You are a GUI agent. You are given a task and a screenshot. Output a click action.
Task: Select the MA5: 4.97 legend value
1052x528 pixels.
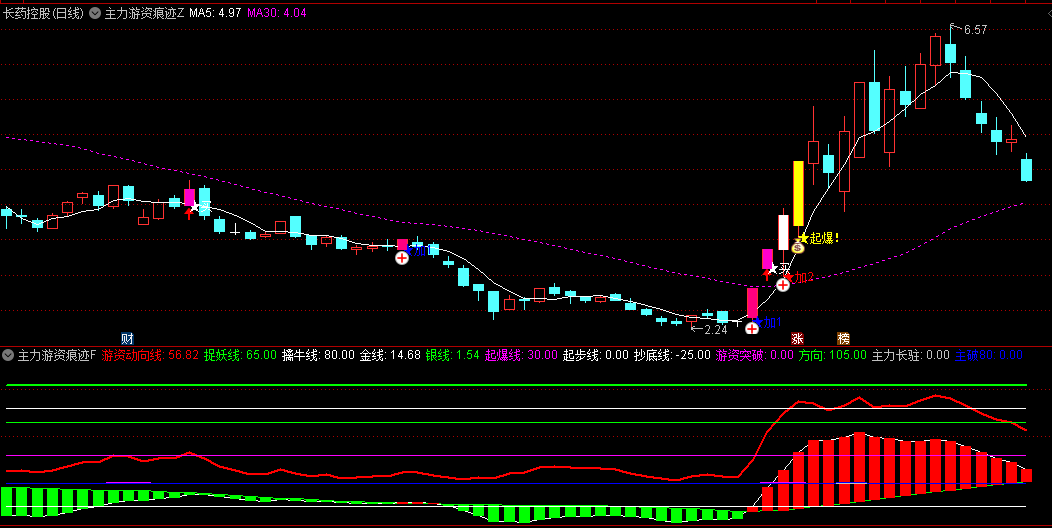click(x=215, y=13)
